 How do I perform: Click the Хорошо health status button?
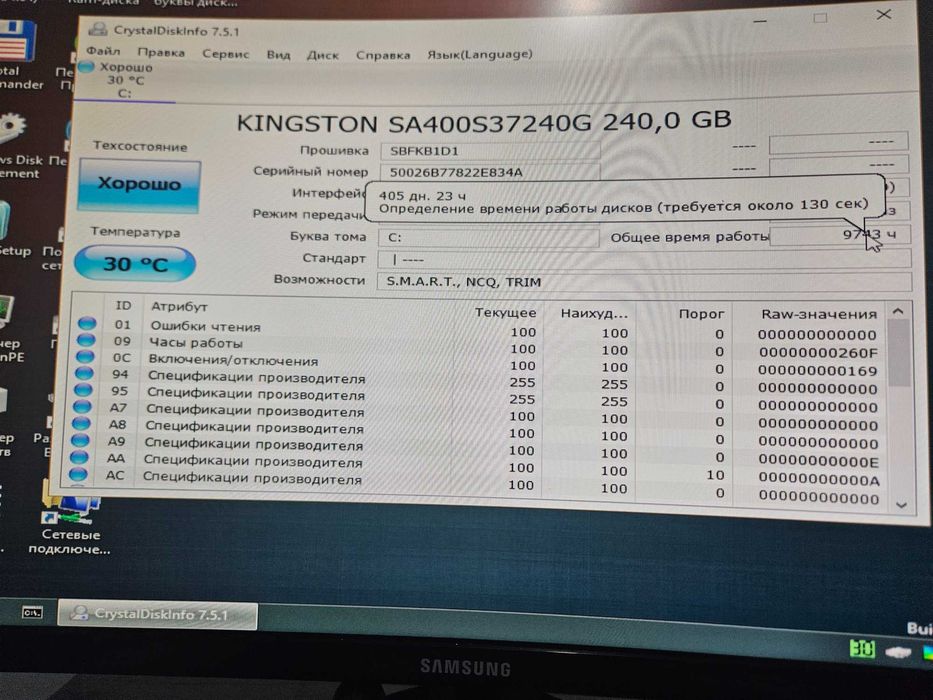[x=140, y=184]
